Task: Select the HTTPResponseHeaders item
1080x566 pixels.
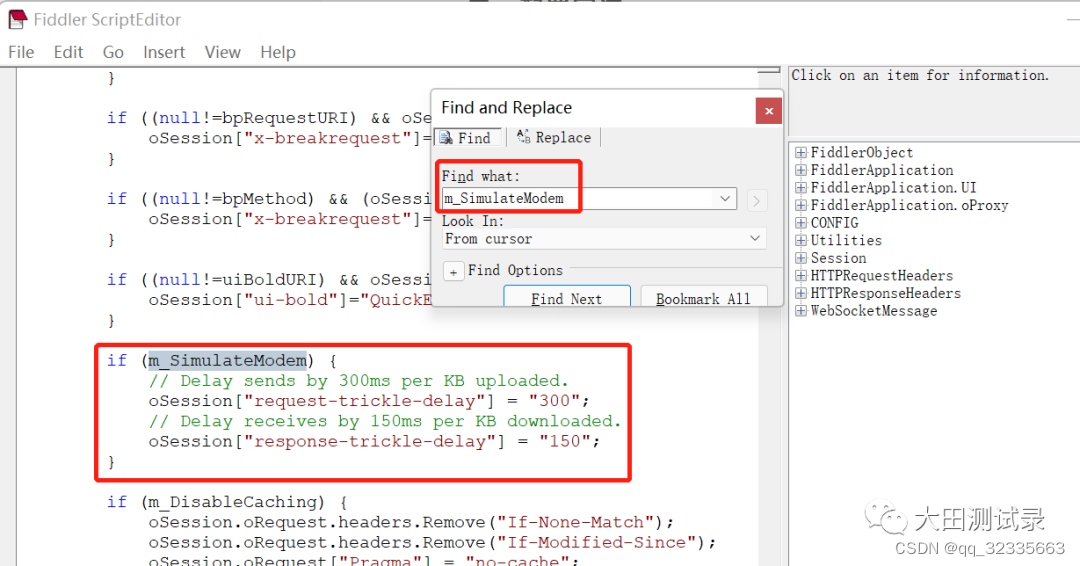Action: pos(885,293)
